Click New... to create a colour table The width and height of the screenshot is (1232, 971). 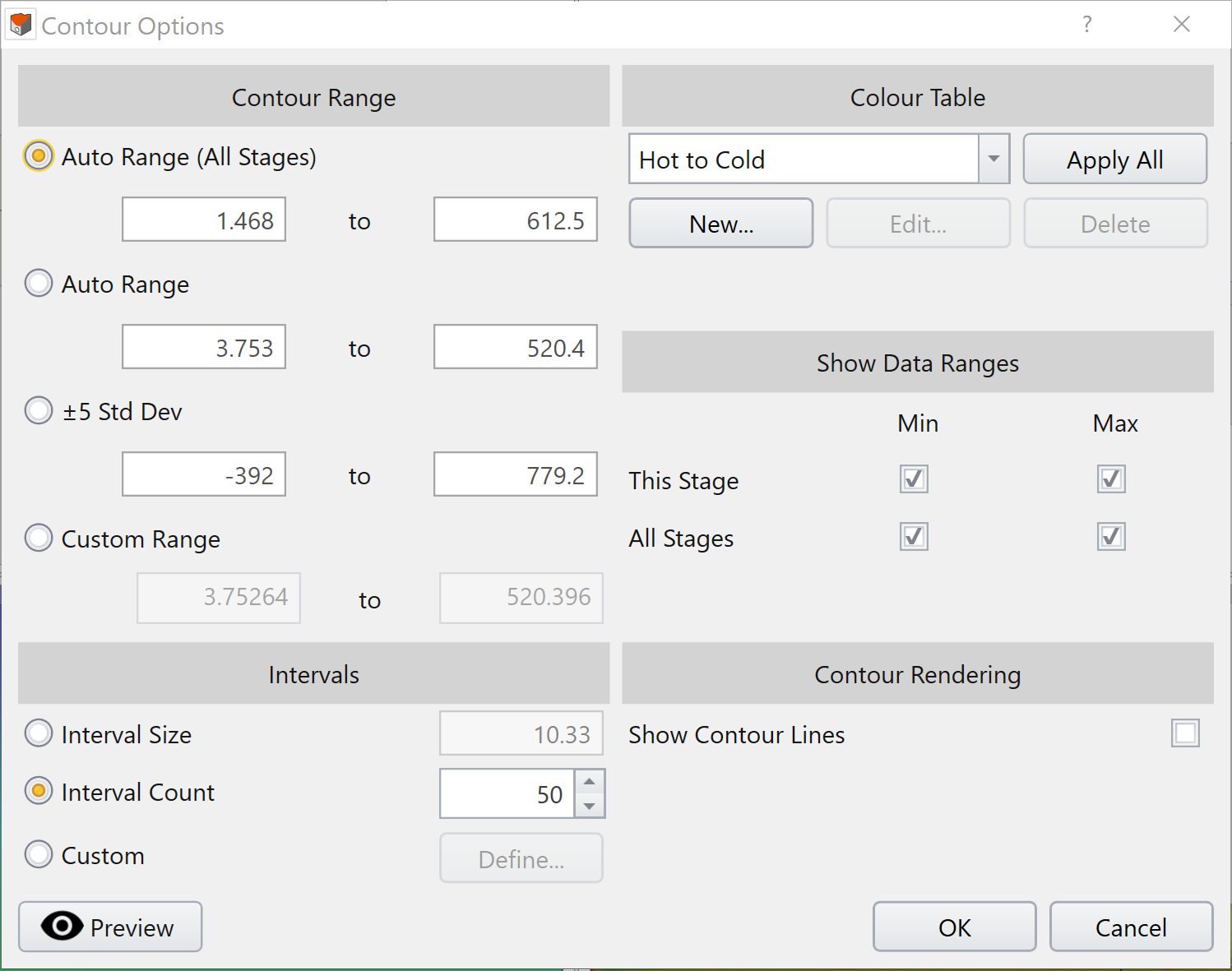[720, 224]
